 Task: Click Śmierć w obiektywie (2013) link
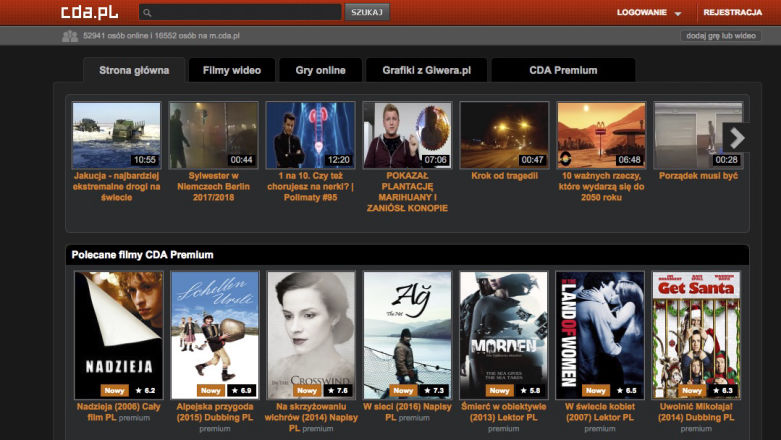pyautogui.click(x=504, y=412)
